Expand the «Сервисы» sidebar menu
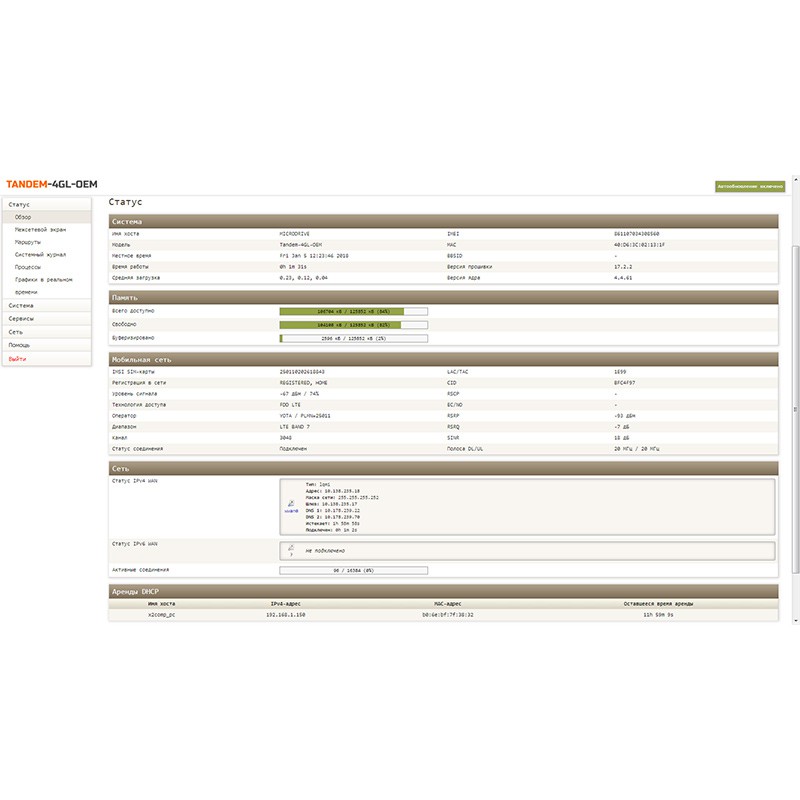Screen dimensions: 800x800 click(22, 318)
